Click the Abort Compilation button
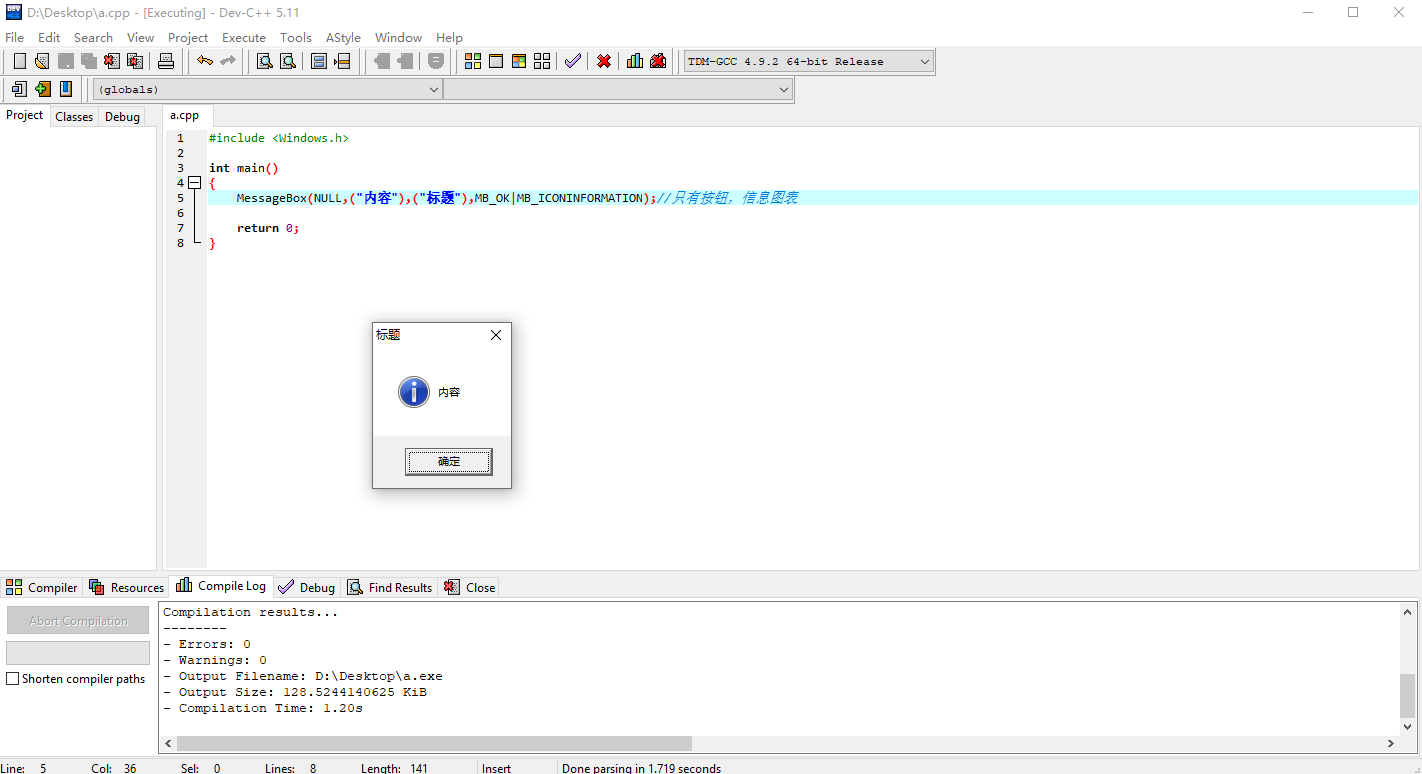 [78, 620]
